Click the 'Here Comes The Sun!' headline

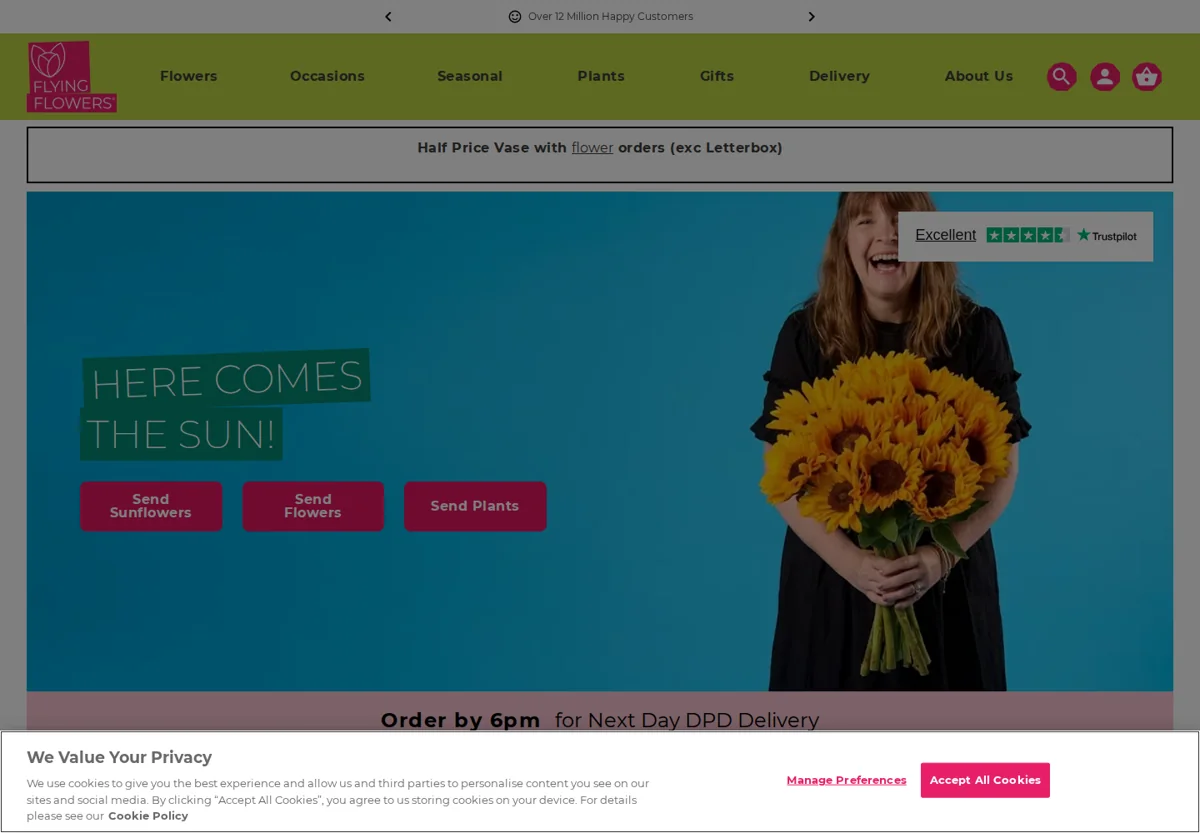(x=226, y=405)
